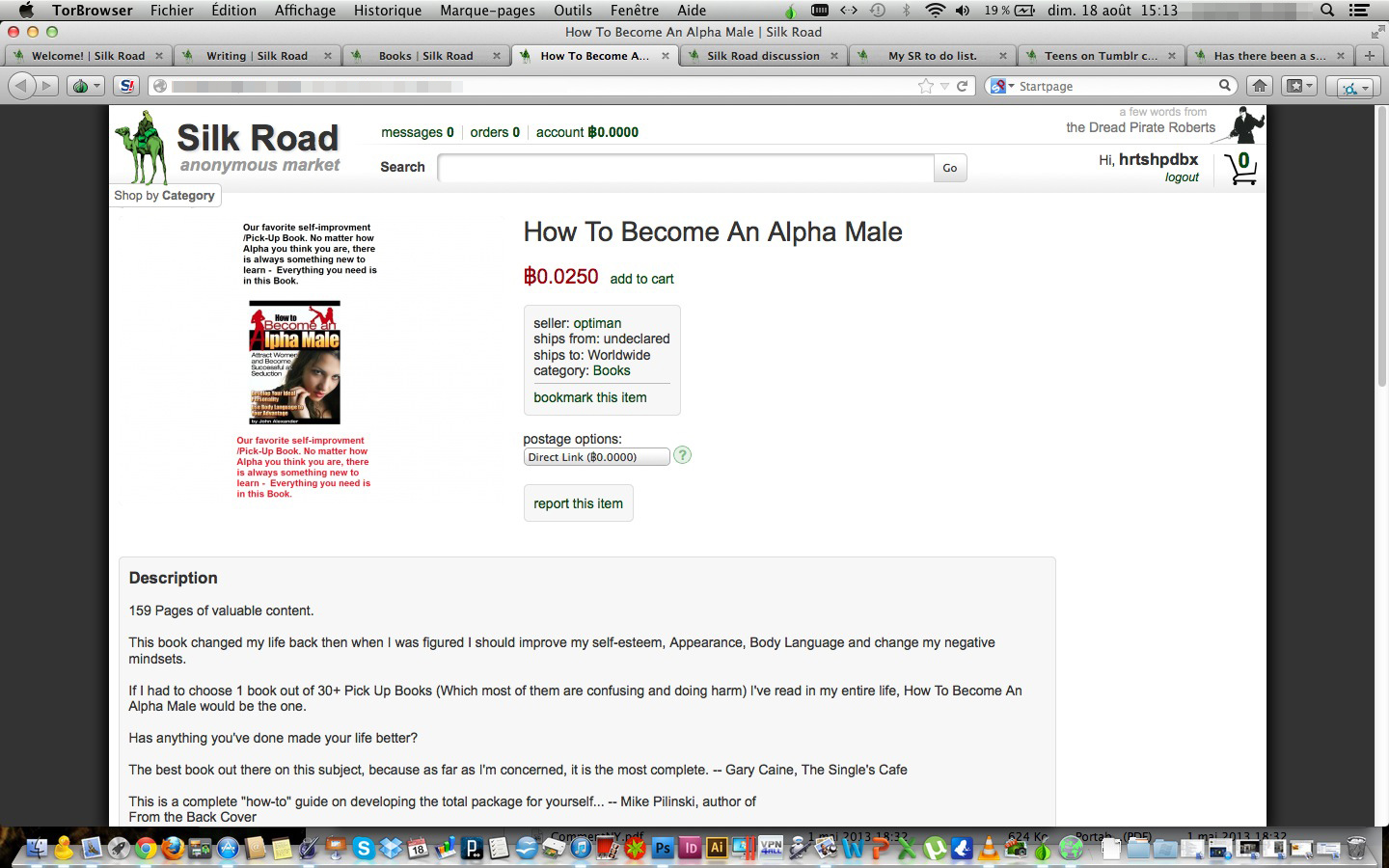Image resolution: width=1389 pixels, height=868 pixels.
Task: Click bookmark this item link
Action: (590, 397)
